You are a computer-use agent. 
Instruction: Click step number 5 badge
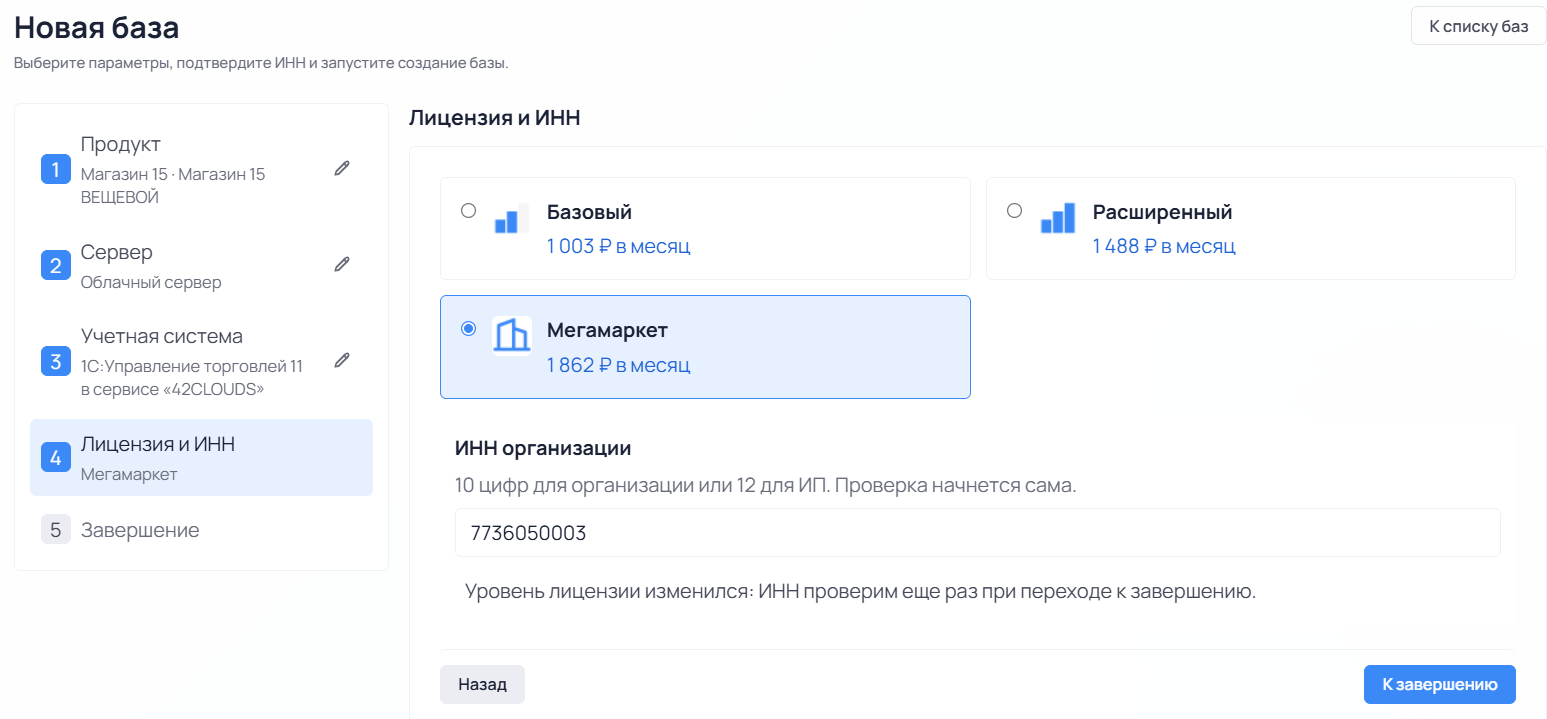point(56,530)
